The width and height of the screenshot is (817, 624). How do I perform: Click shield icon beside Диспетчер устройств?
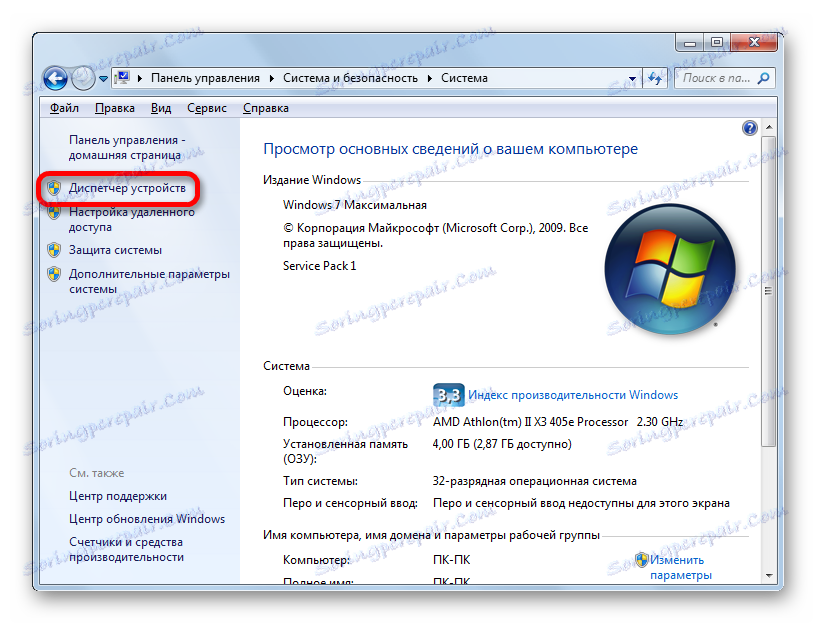pyautogui.click(x=54, y=188)
